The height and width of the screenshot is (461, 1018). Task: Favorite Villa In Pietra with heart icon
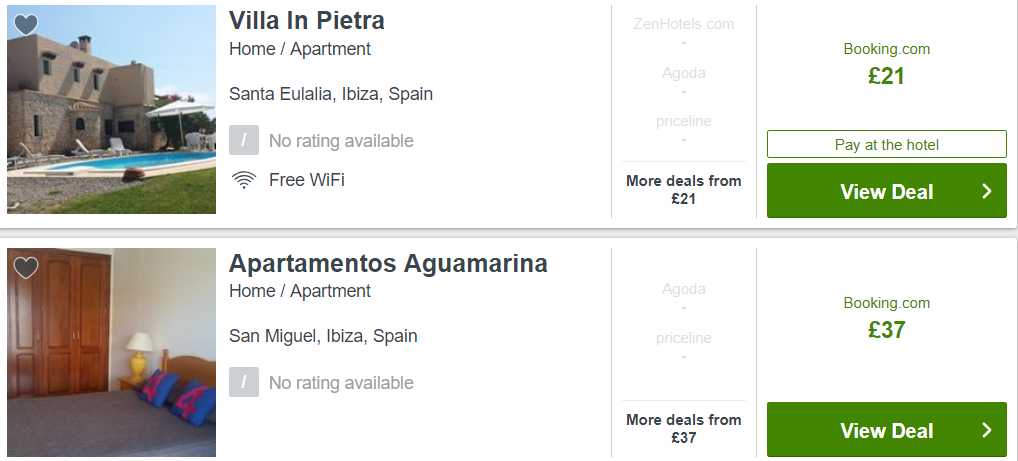(26, 25)
